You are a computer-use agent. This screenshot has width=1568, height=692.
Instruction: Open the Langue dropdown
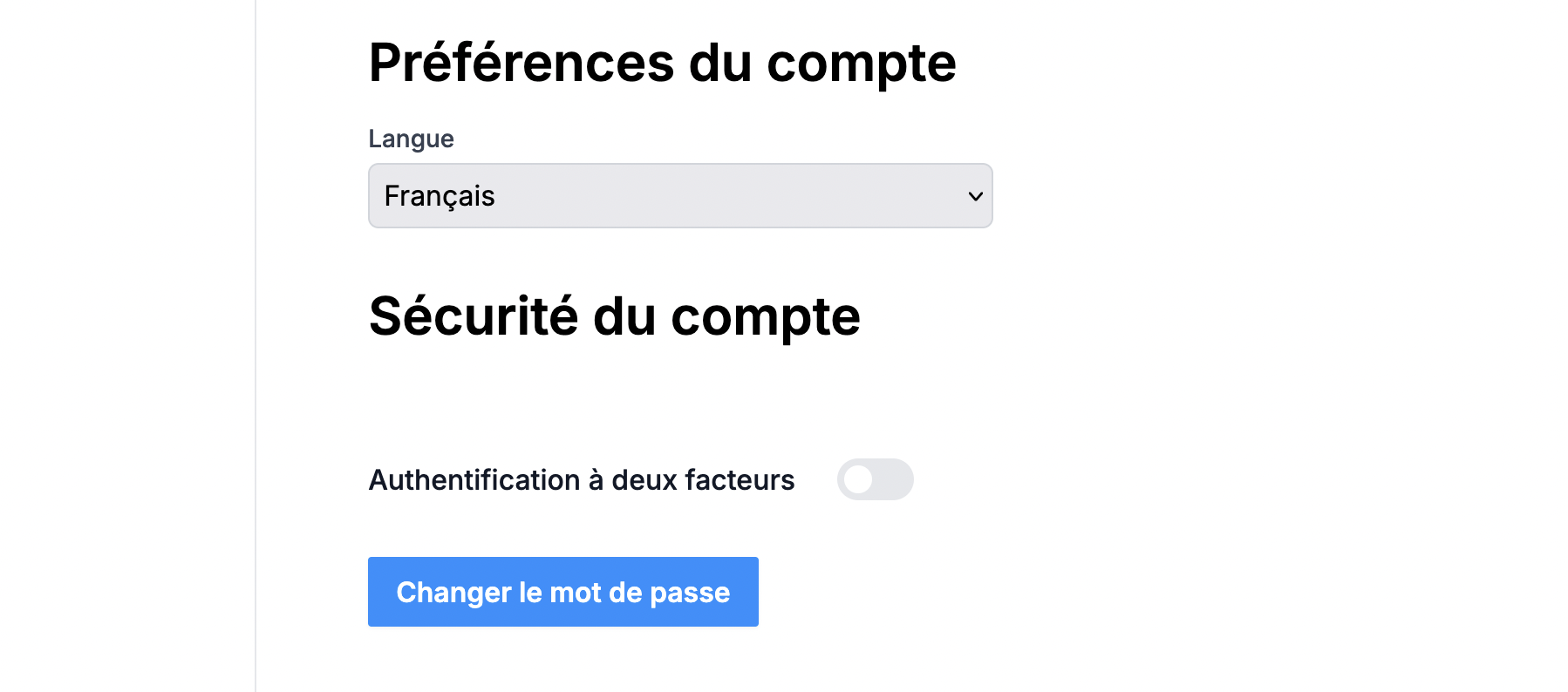coord(679,196)
